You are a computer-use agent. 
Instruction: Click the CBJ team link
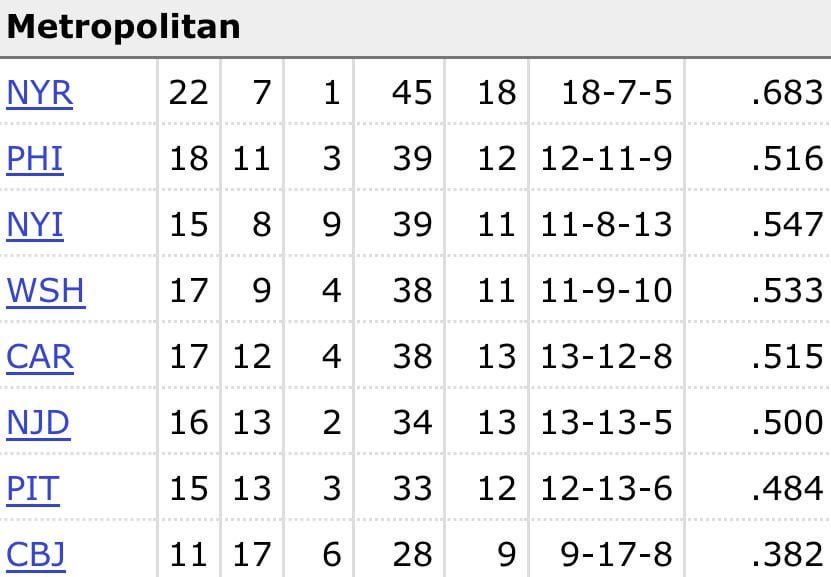(36, 554)
